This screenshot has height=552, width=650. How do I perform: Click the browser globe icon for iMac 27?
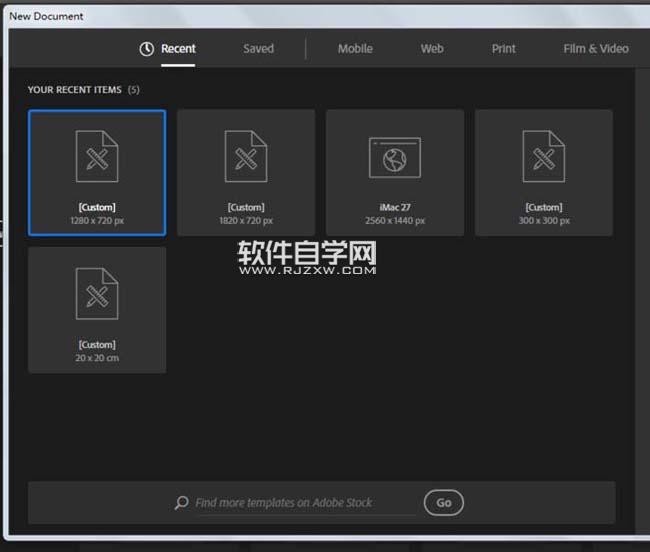[x=394, y=159]
